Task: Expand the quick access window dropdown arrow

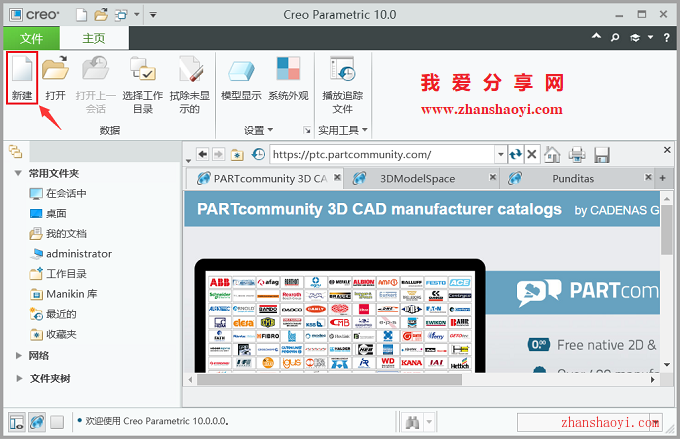Action: 137,15
